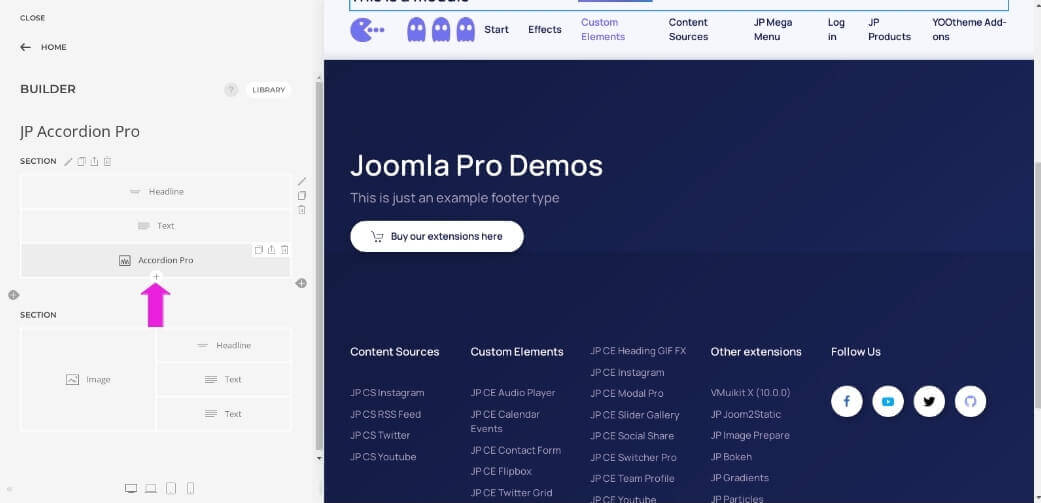Viewport: 1041px width, 503px height.
Task: Click the Pac-Man site logo
Action: point(367,30)
